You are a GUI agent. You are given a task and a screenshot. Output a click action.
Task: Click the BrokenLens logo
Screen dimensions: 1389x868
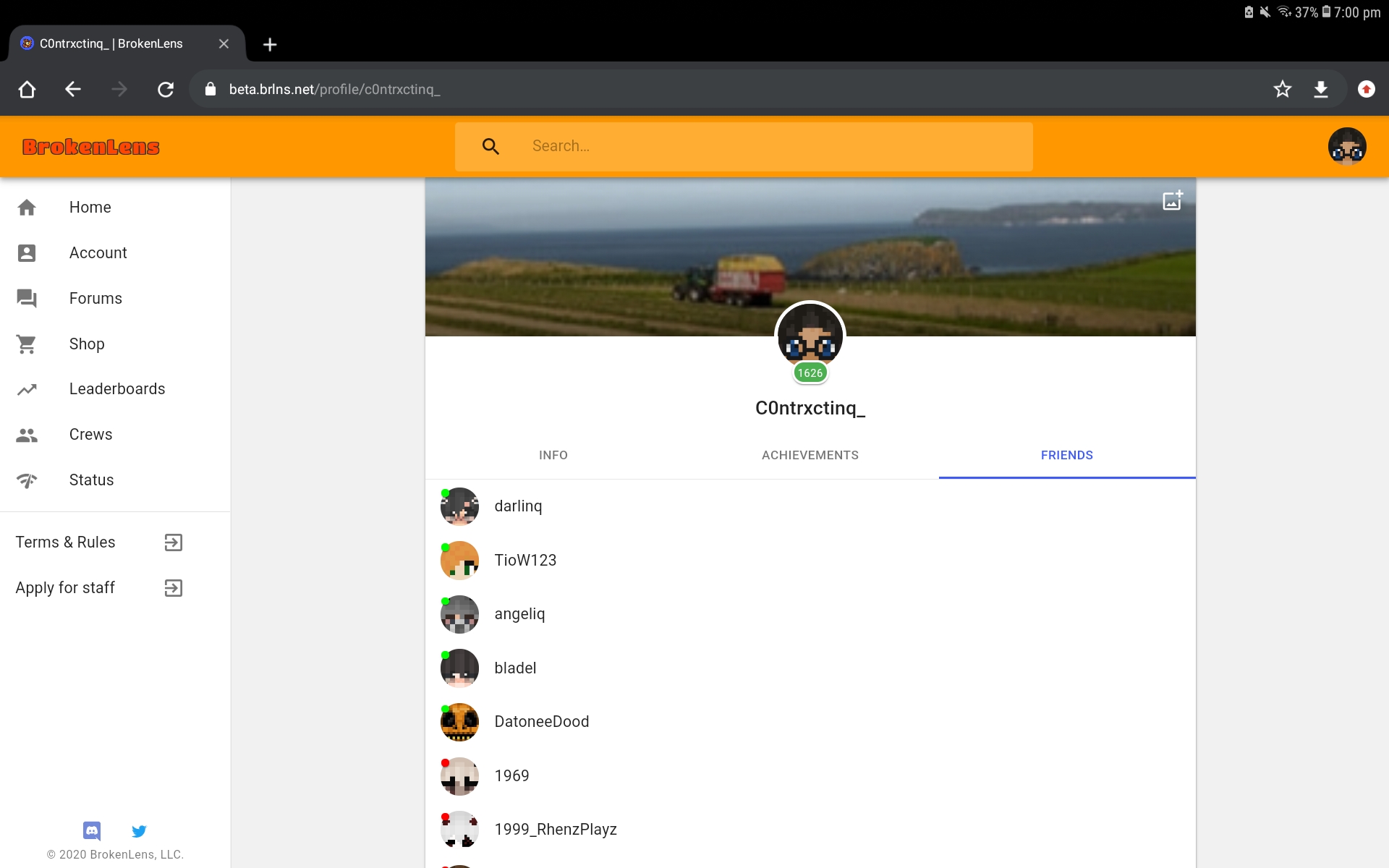(91, 147)
